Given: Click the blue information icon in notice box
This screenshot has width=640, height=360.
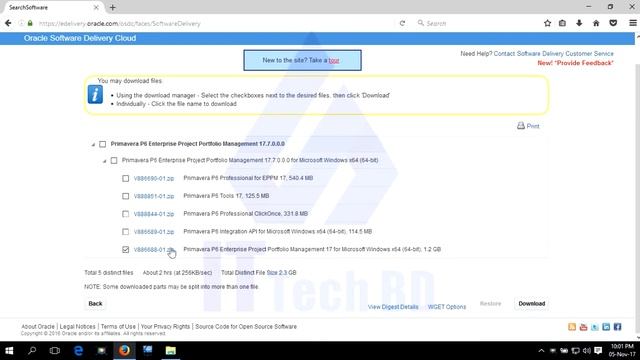Looking at the screenshot, I should 95,95.
